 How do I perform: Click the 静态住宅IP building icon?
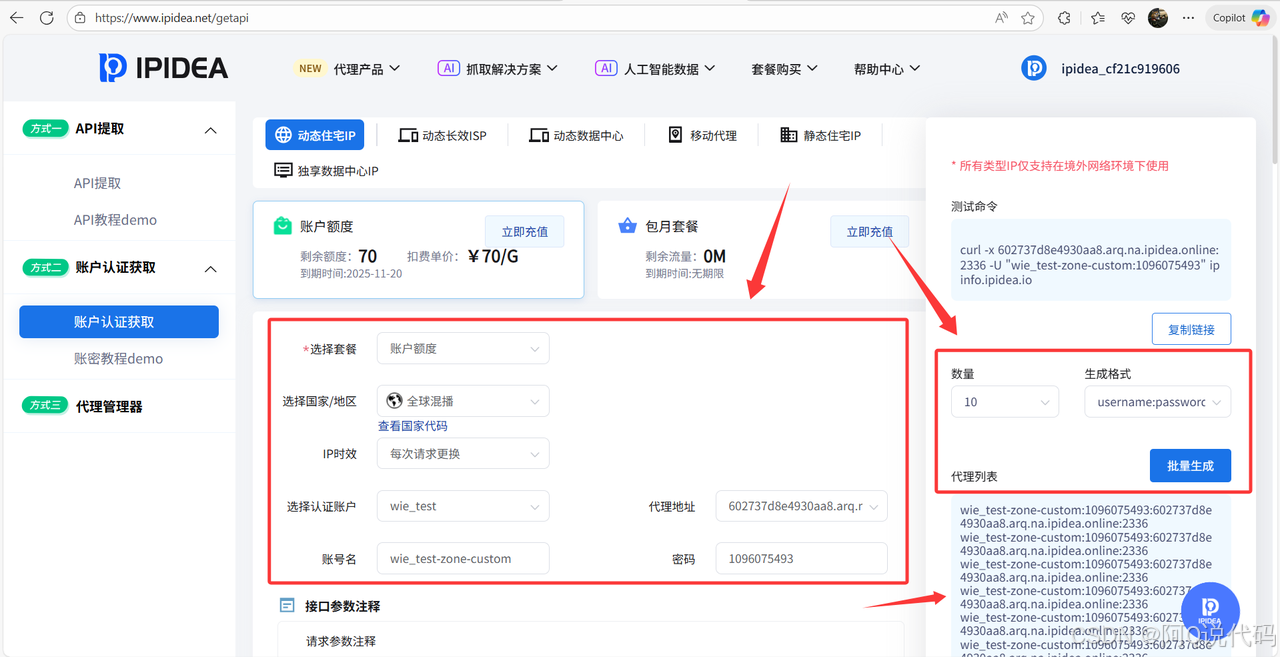tap(789, 135)
